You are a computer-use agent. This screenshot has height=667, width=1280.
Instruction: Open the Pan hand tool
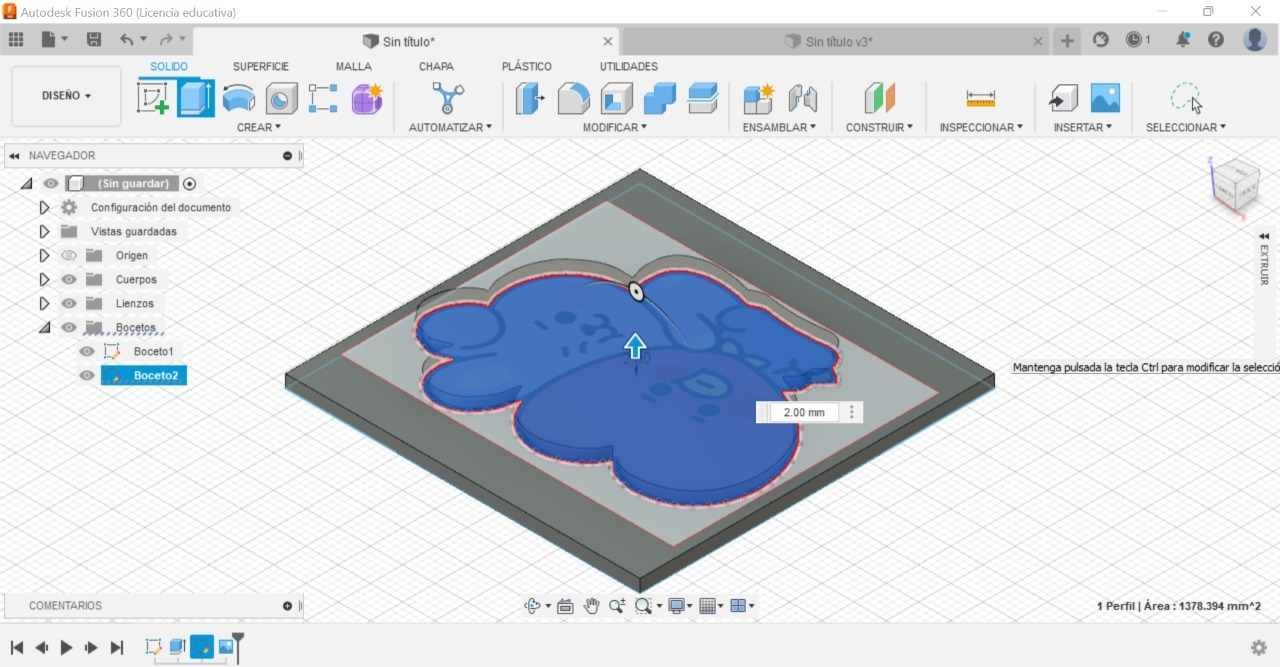point(591,606)
